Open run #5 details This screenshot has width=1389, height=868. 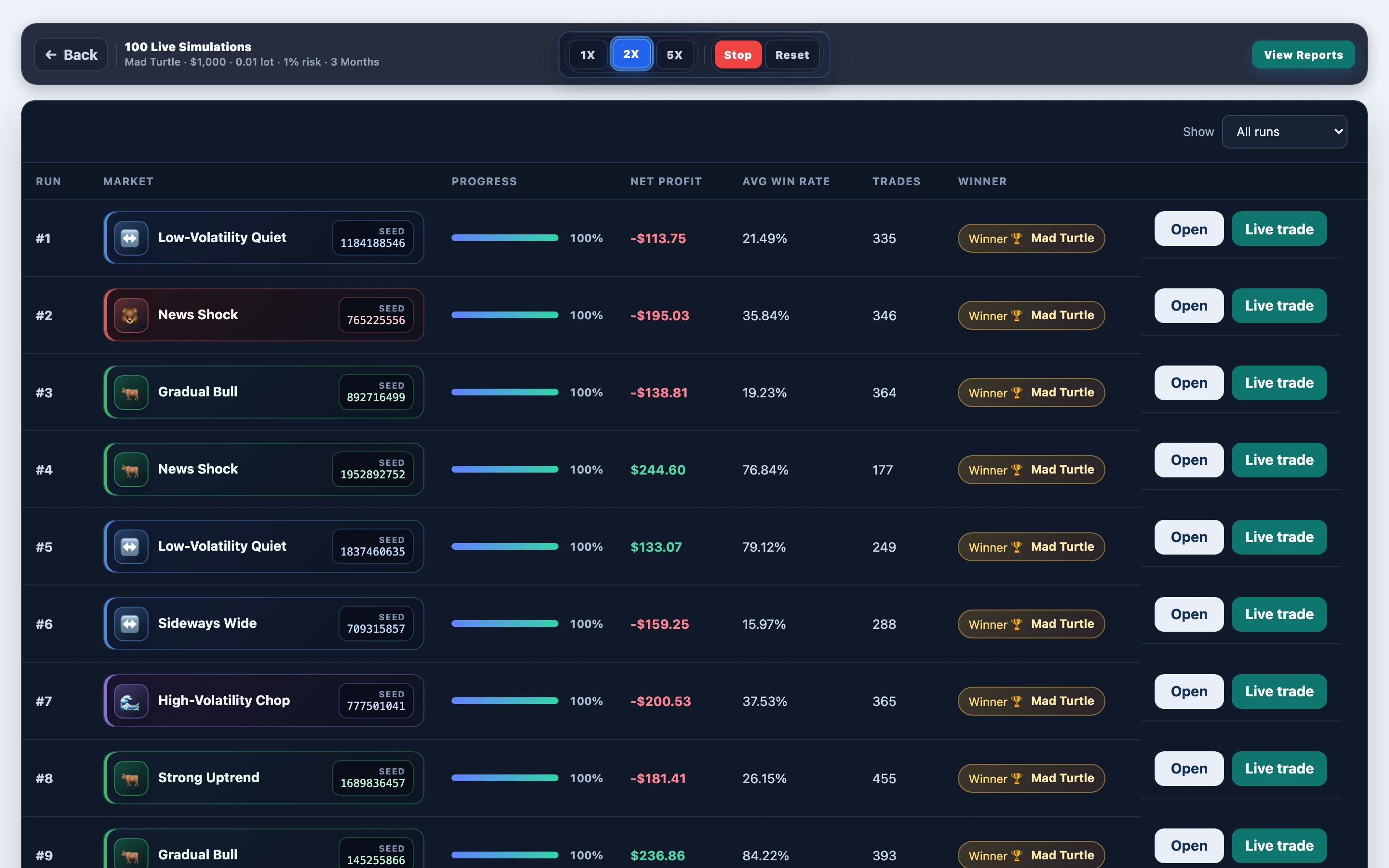[x=1189, y=537]
